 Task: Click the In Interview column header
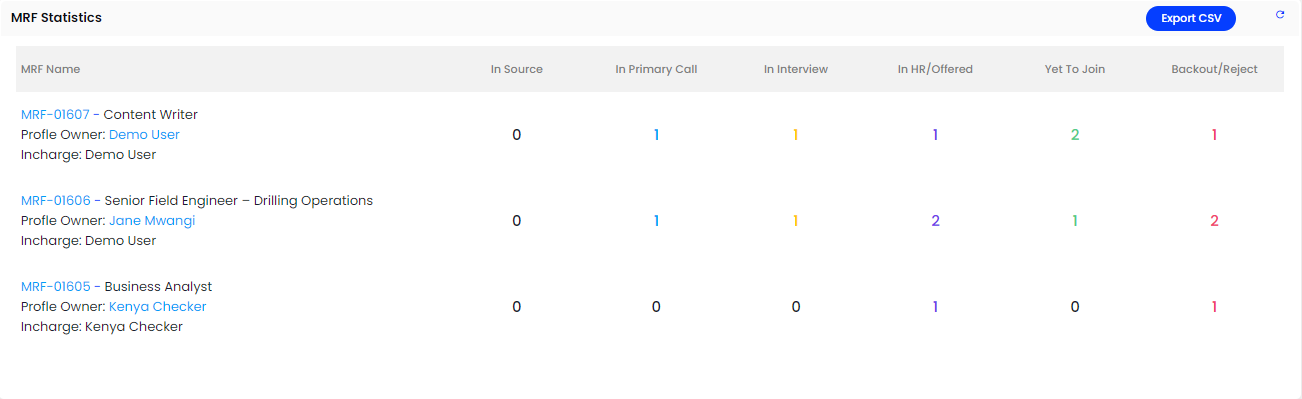click(x=796, y=70)
